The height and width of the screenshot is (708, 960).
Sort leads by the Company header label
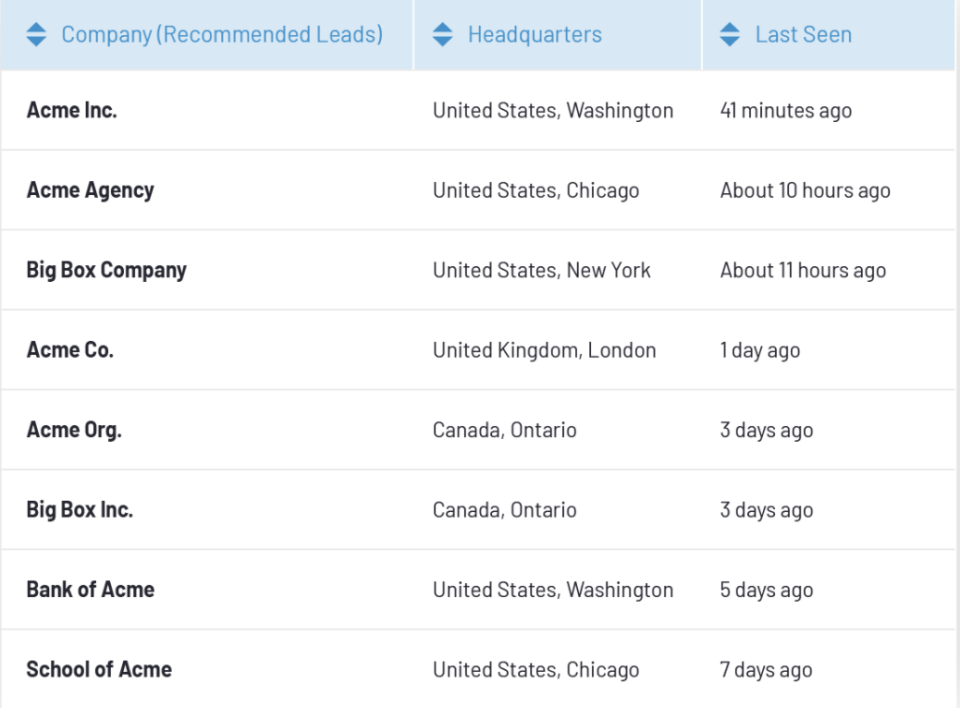[x=221, y=34]
